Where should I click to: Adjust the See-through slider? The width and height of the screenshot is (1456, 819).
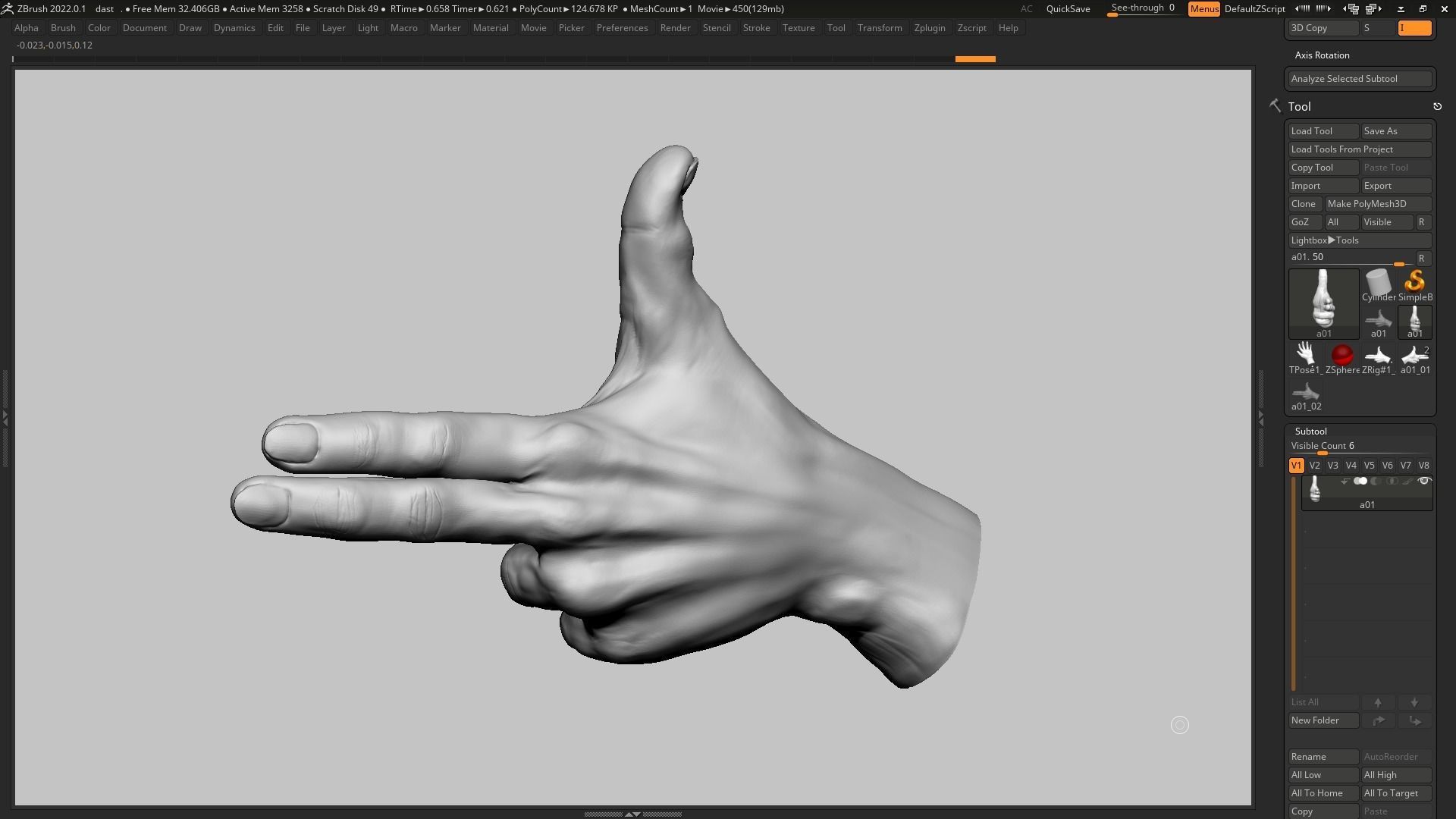pos(1144,9)
